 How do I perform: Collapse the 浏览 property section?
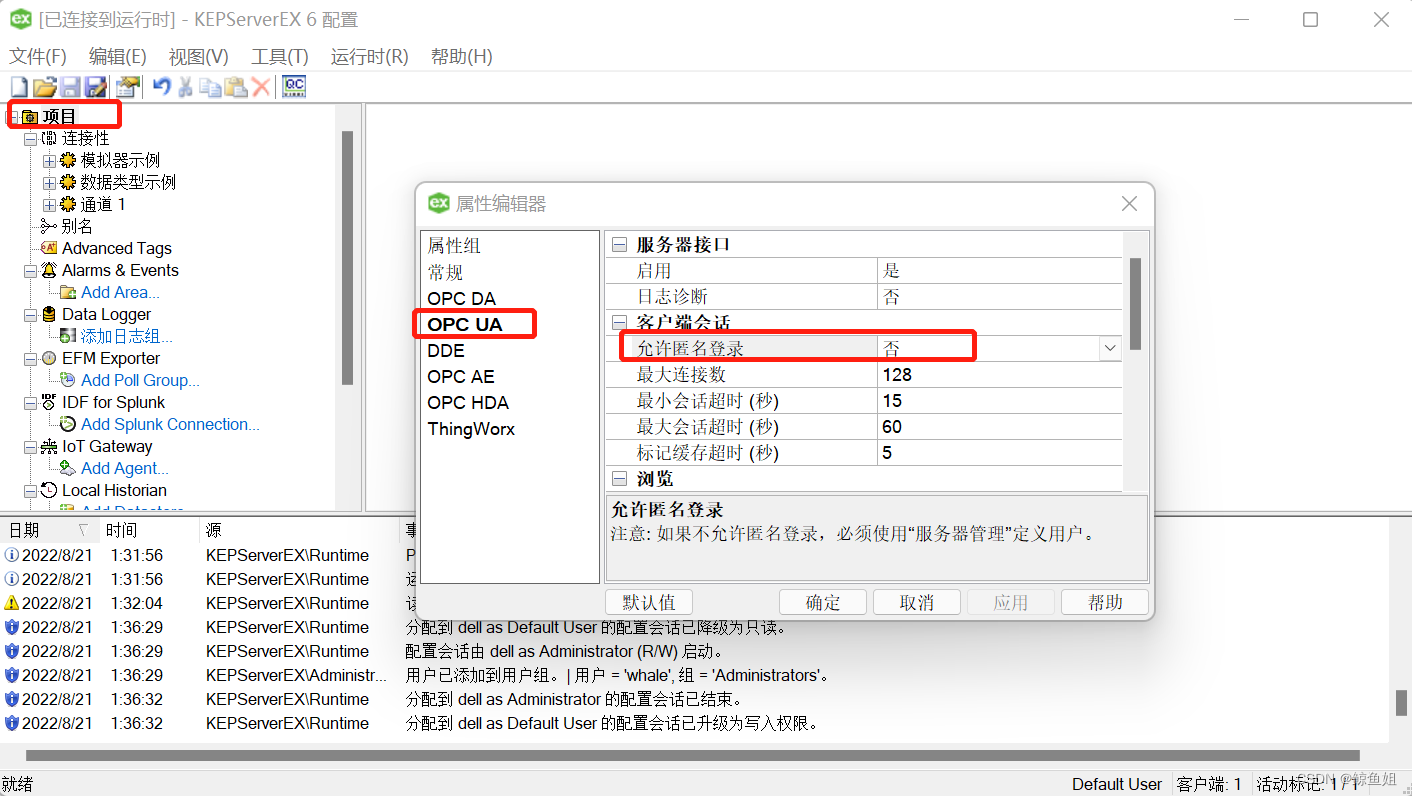(620, 479)
